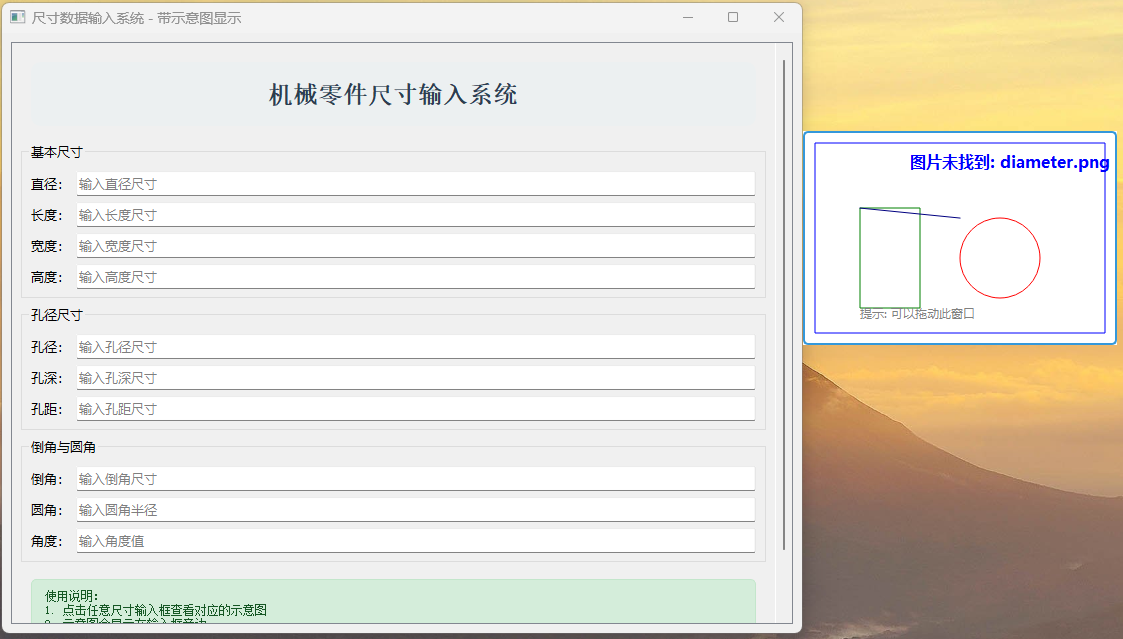
Task: Select the 圆角 fillet radius input field
Action: 414,509
